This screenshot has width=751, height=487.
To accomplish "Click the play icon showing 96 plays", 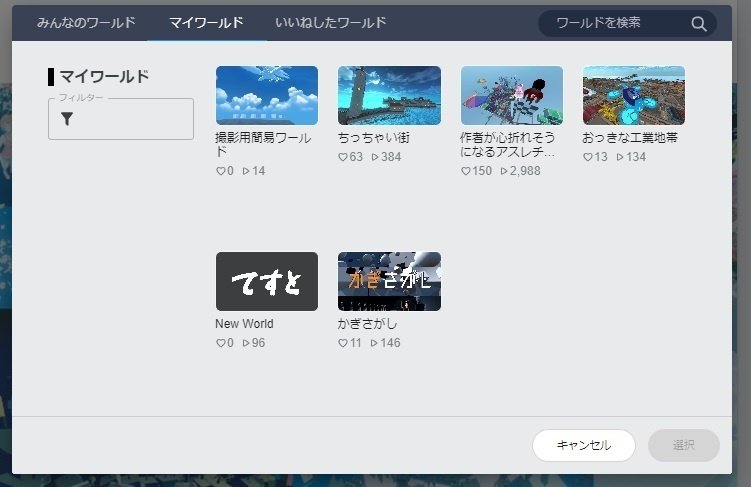I will pos(246,343).
